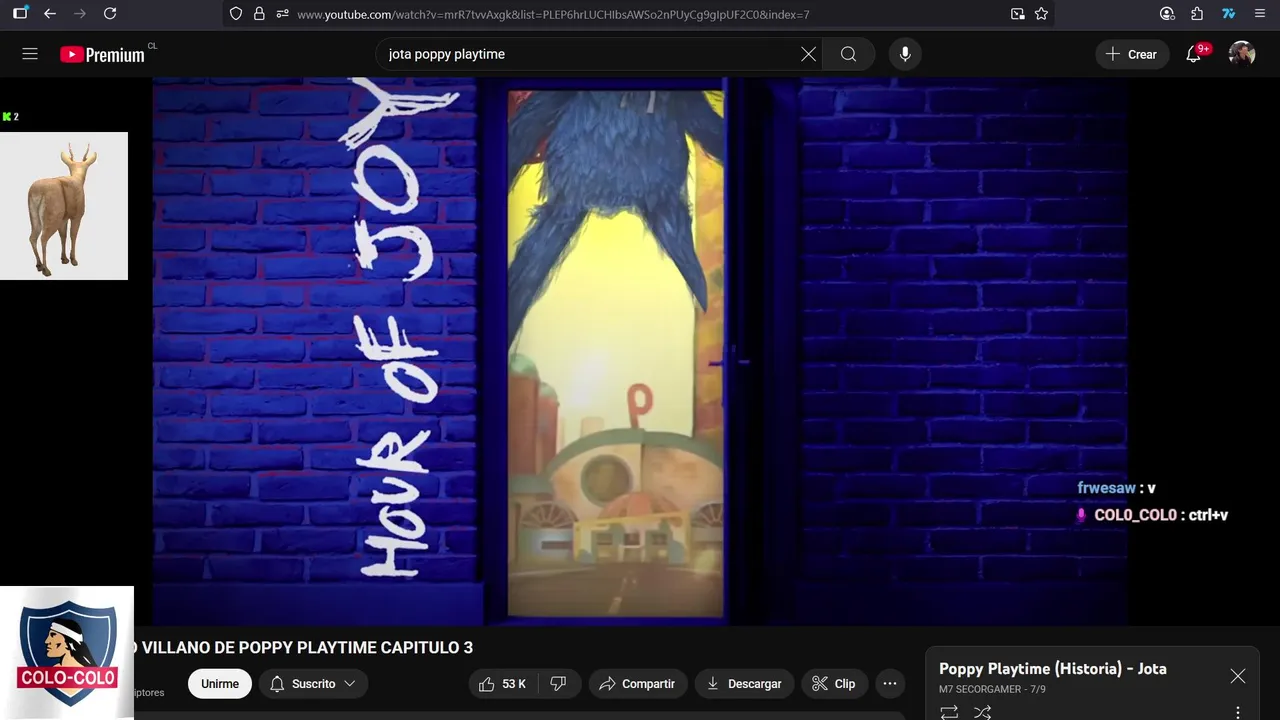Go to YouTube Premium home logo
Image resolution: width=1280 pixels, height=720 pixels.
(x=103, y=55)
